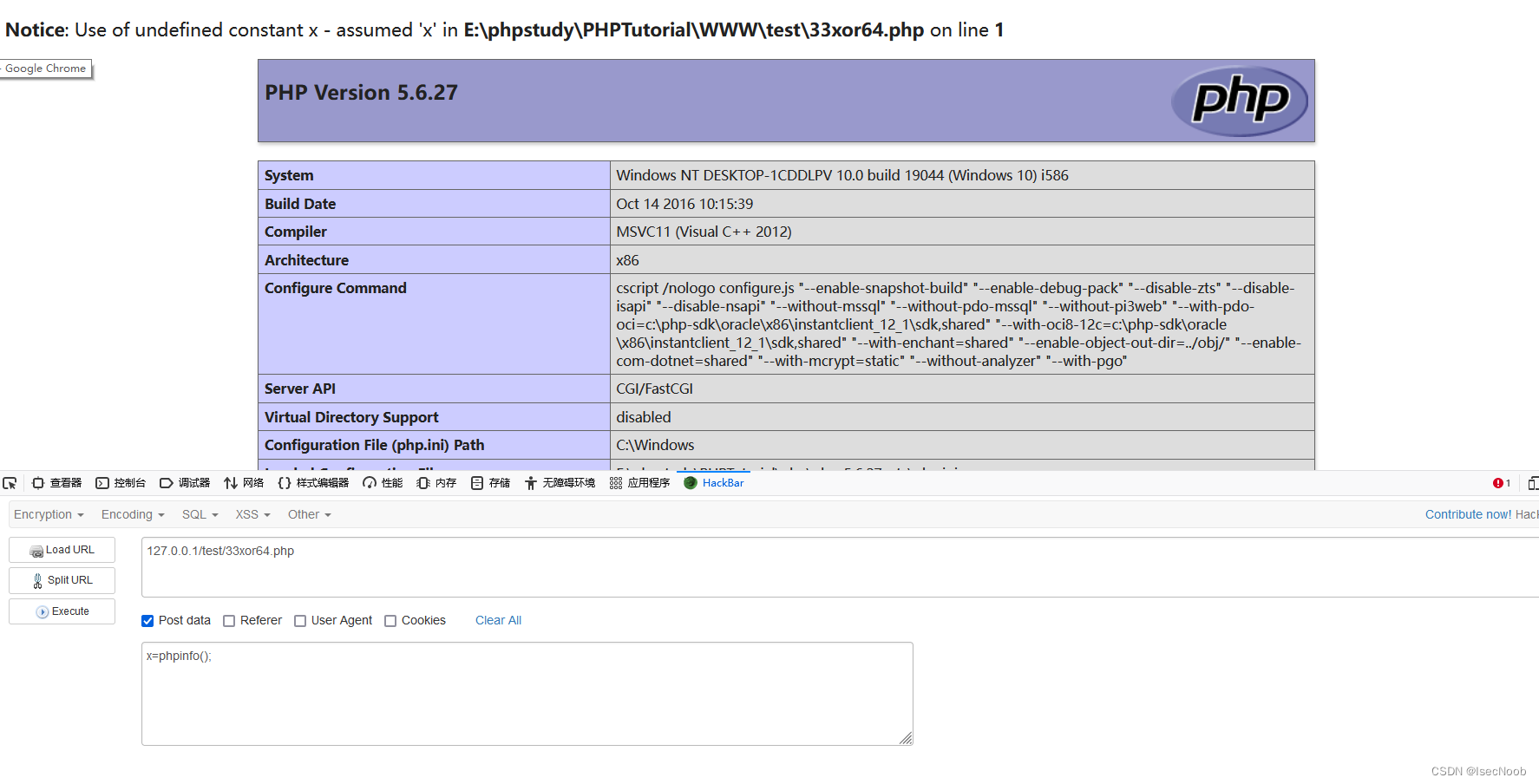The height and width of the screenshot is (784, 1539).
Task: Click the PHP logo image
Action: (x=1241, y=101)
